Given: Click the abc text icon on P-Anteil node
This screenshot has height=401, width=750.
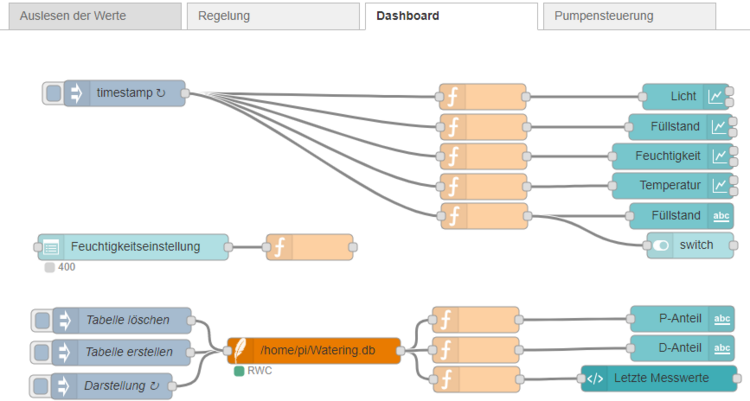Looking at the screenshot, I should (x=722, y=319).
